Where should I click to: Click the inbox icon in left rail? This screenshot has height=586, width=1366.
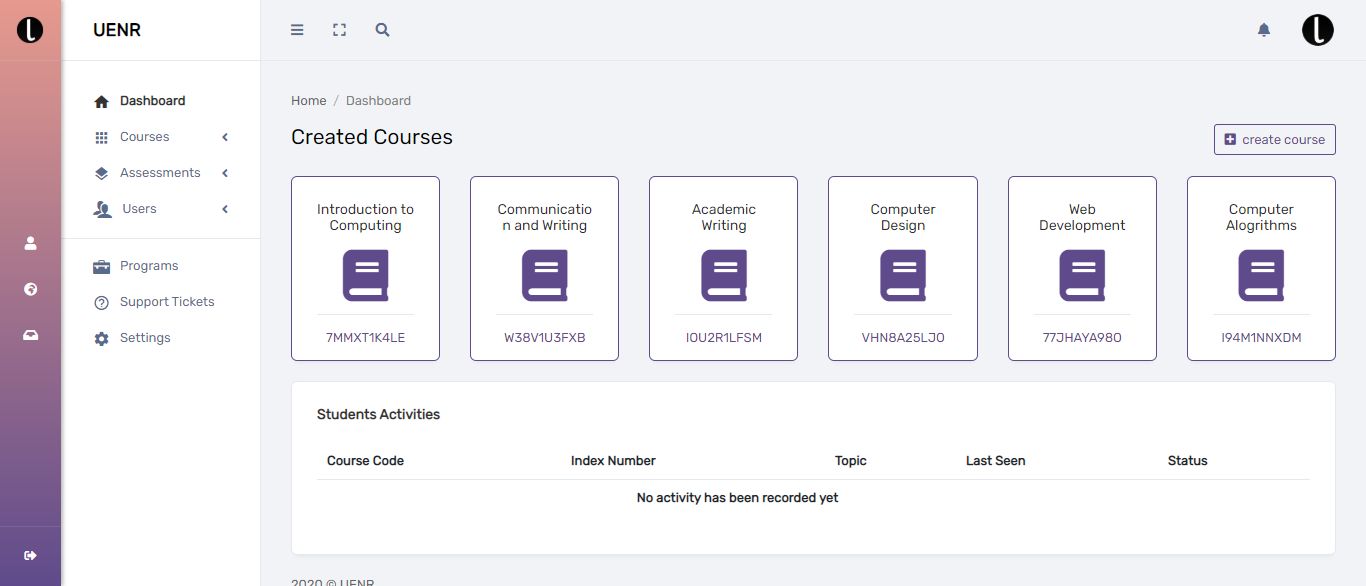pyautogui.click(x=30, y=335)
